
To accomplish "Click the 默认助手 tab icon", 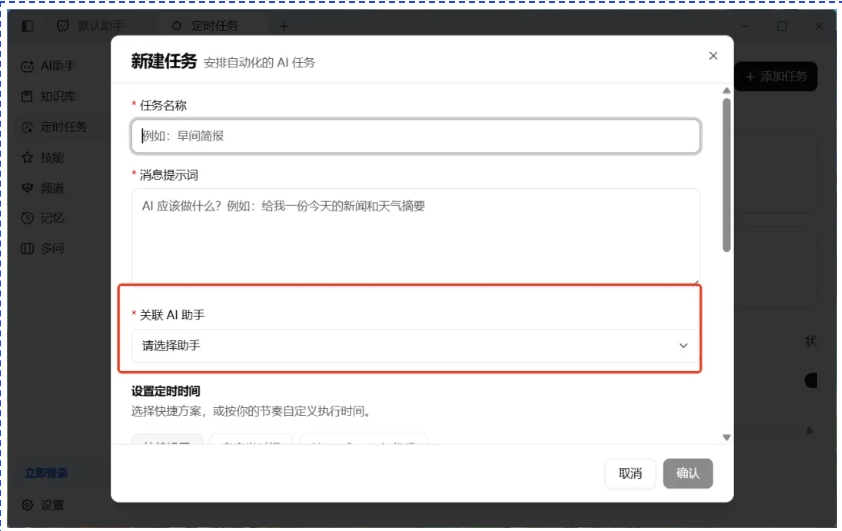I will pyautogui.click(x=63, y=26).
